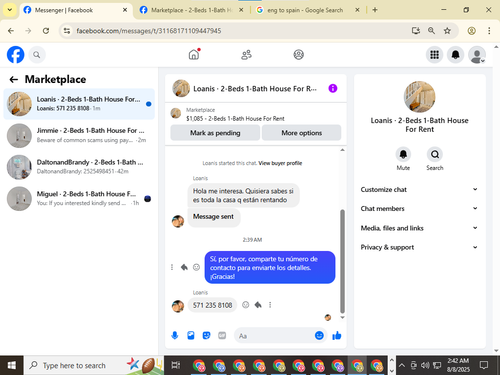This screenshot has height=375, width=500.
Task: Open the Friends icon in top navigation
Action: point(246,54)
